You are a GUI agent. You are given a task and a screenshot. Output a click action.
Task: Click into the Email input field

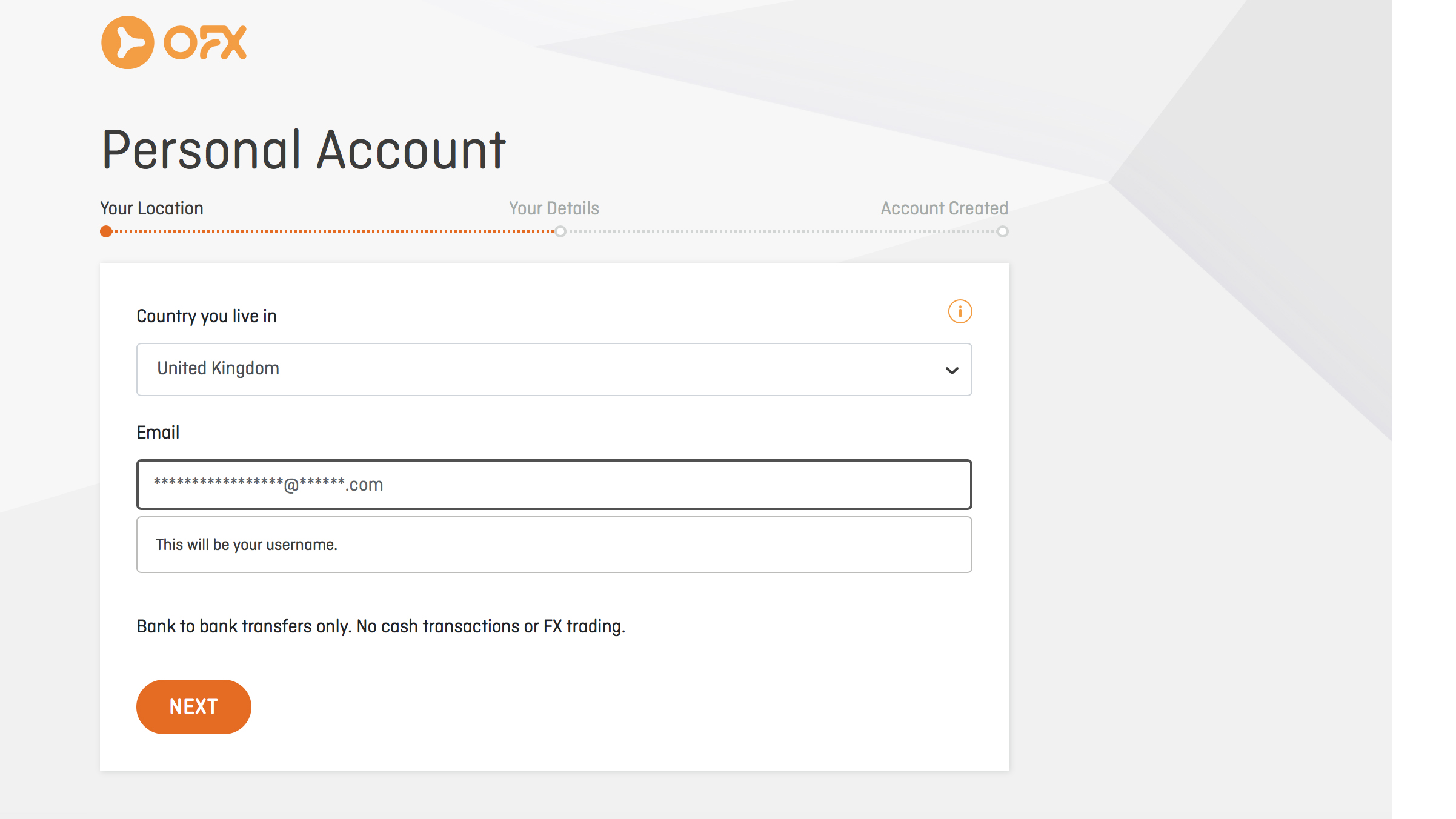[553, 485]
